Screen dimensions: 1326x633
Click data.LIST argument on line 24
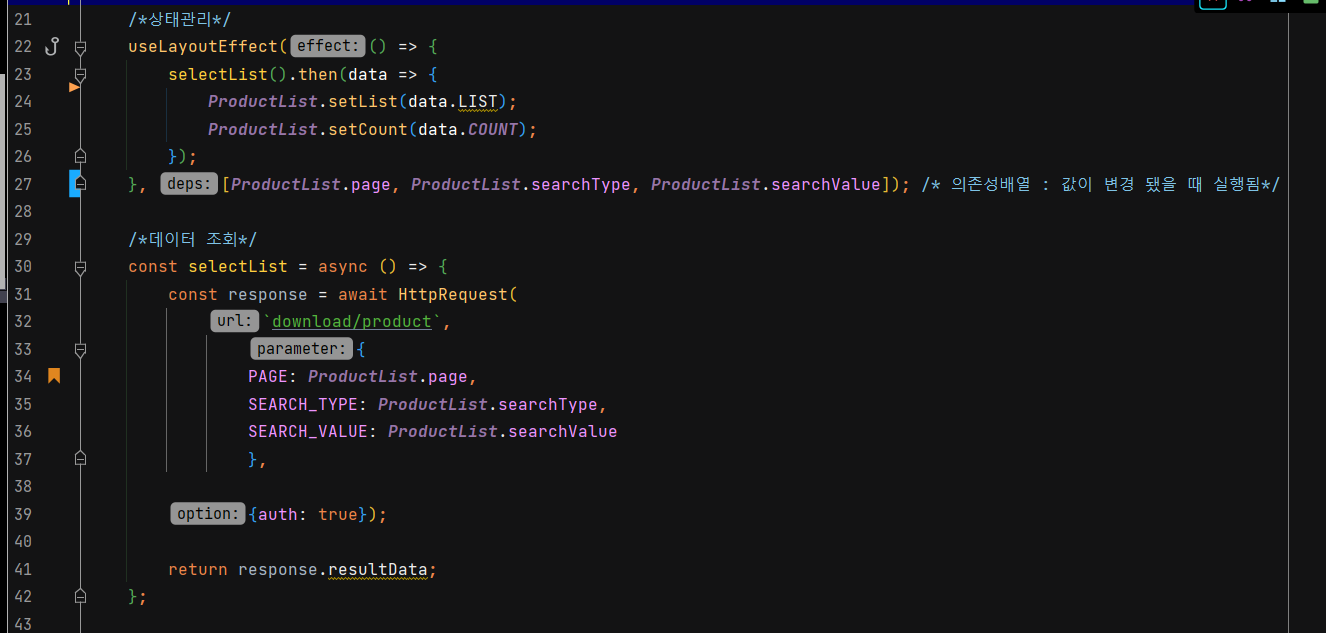point(452,101)
